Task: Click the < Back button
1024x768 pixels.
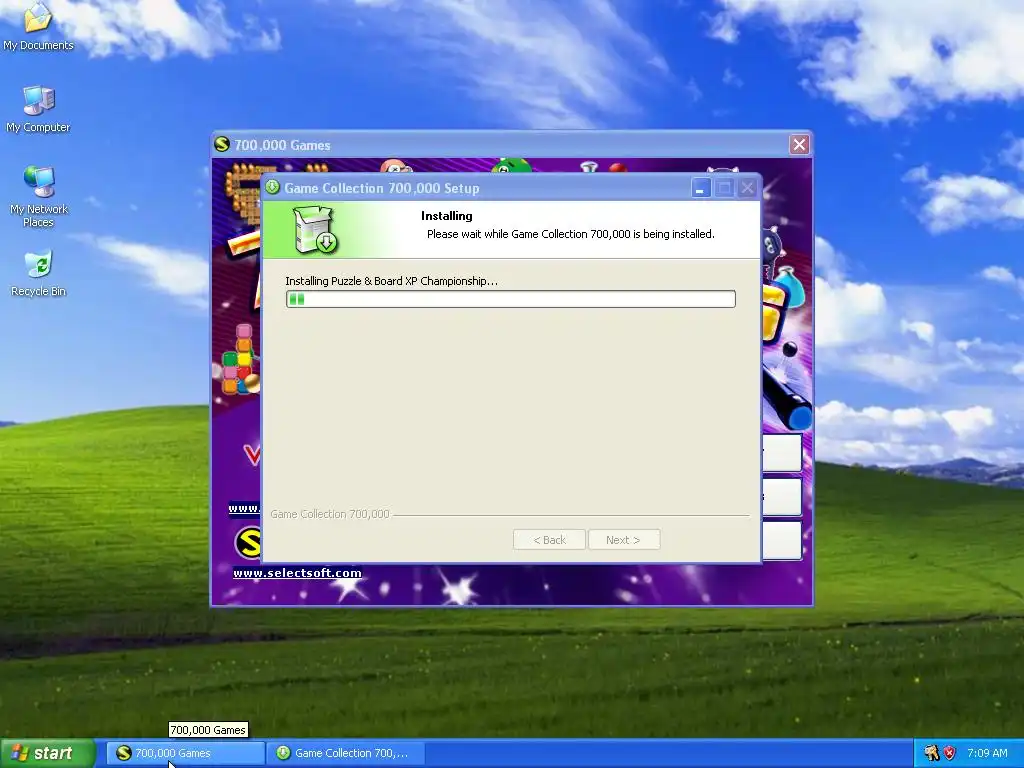Action: (549, 539)
